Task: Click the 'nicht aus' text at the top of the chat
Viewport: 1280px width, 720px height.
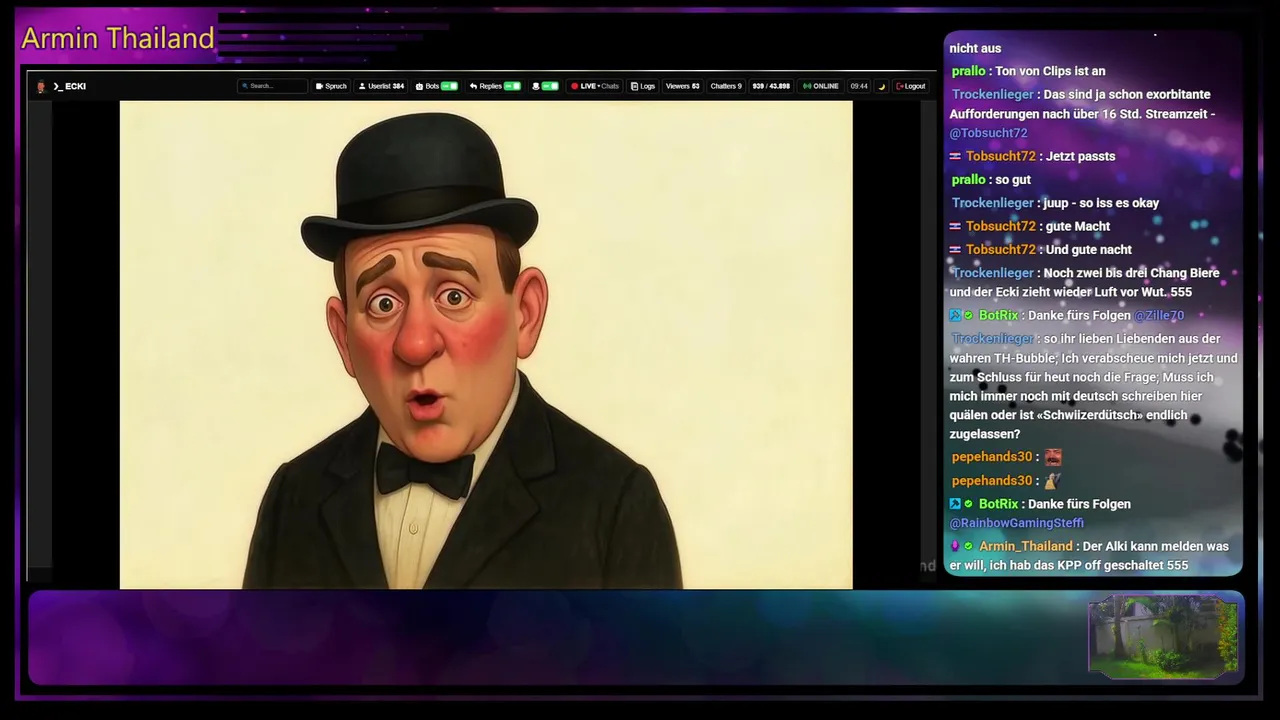Action: (x=975, y=48)
